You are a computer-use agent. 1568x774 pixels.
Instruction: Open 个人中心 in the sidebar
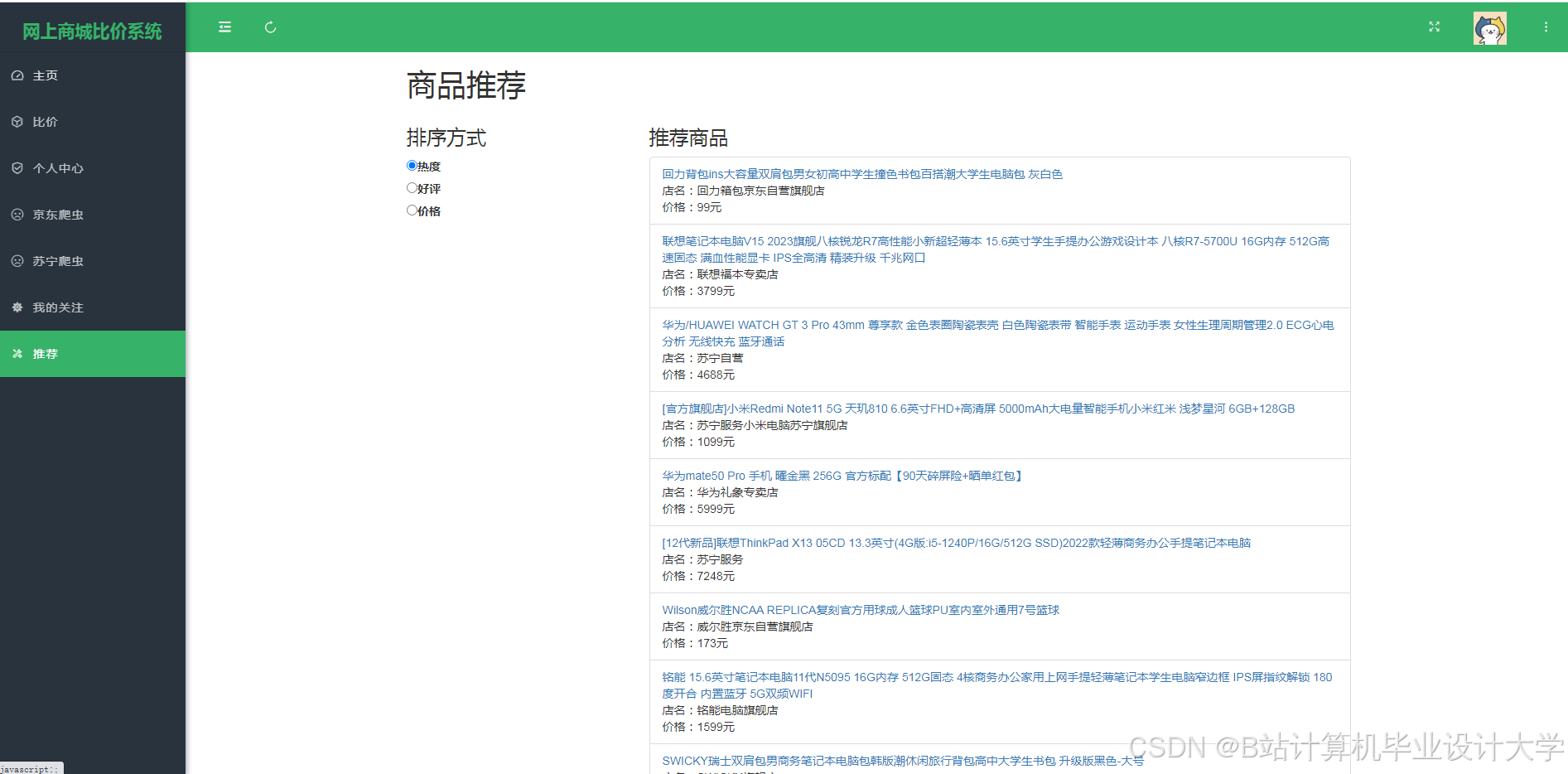93,168
